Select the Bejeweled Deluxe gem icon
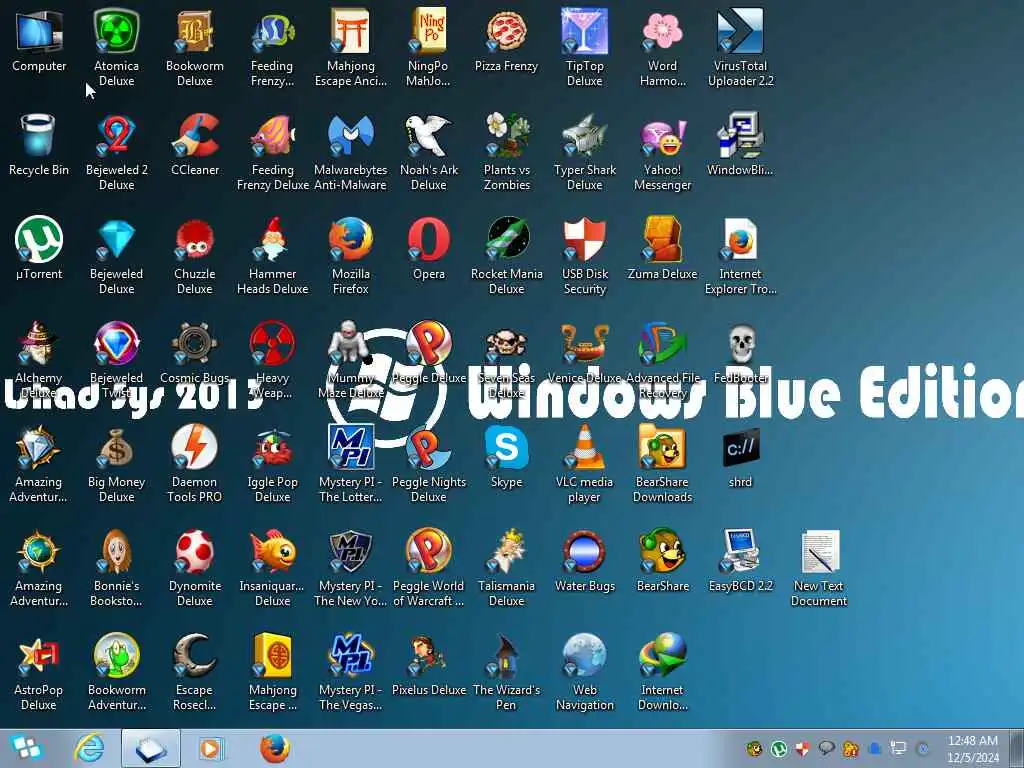The height and width of the screenshot is (768, 1024). pos(116,255)
